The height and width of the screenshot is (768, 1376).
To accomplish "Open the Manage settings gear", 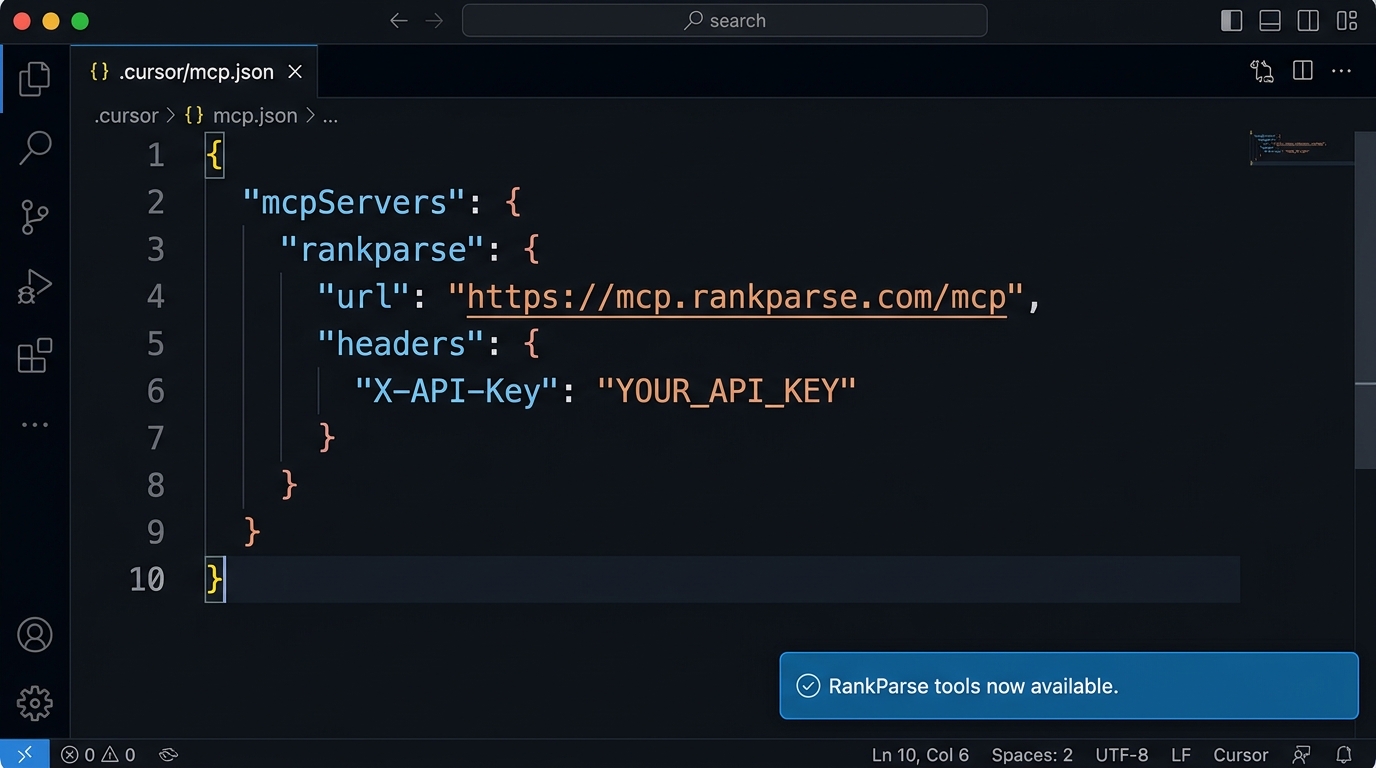I will (x=35, y=703).
